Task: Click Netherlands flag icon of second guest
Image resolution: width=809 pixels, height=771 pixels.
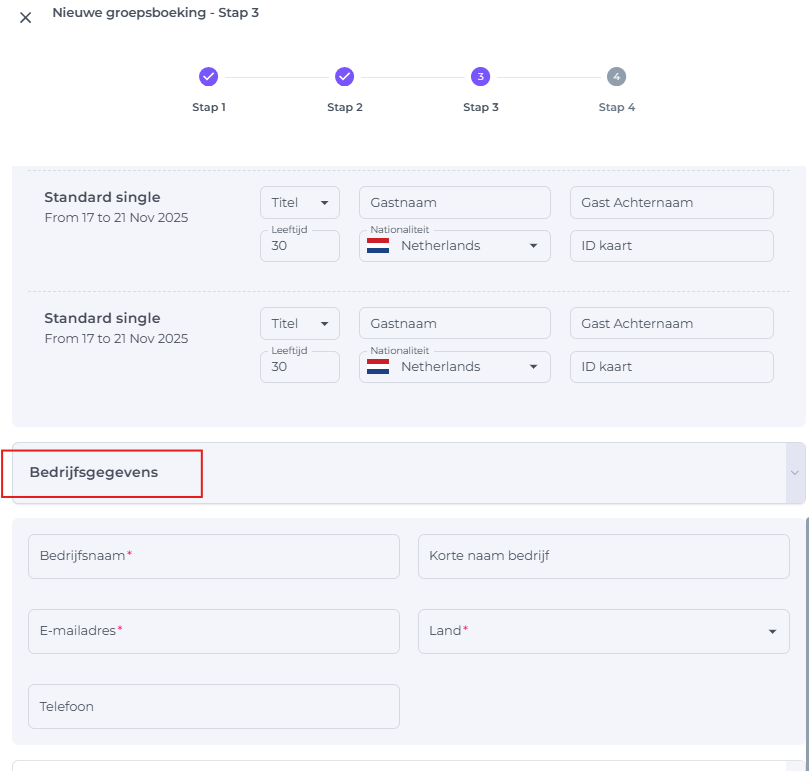Action: [x=378, y=367]
